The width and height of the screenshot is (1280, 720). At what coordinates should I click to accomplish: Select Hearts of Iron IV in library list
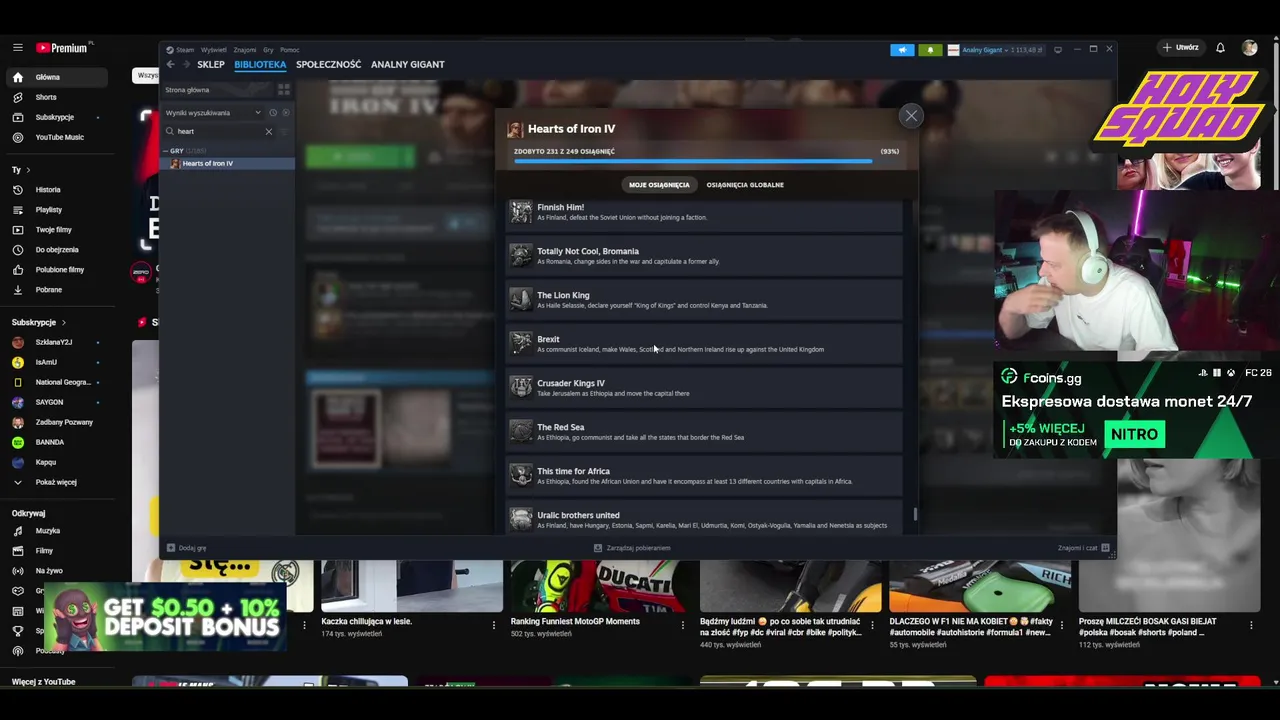click(x=228, y=163)
